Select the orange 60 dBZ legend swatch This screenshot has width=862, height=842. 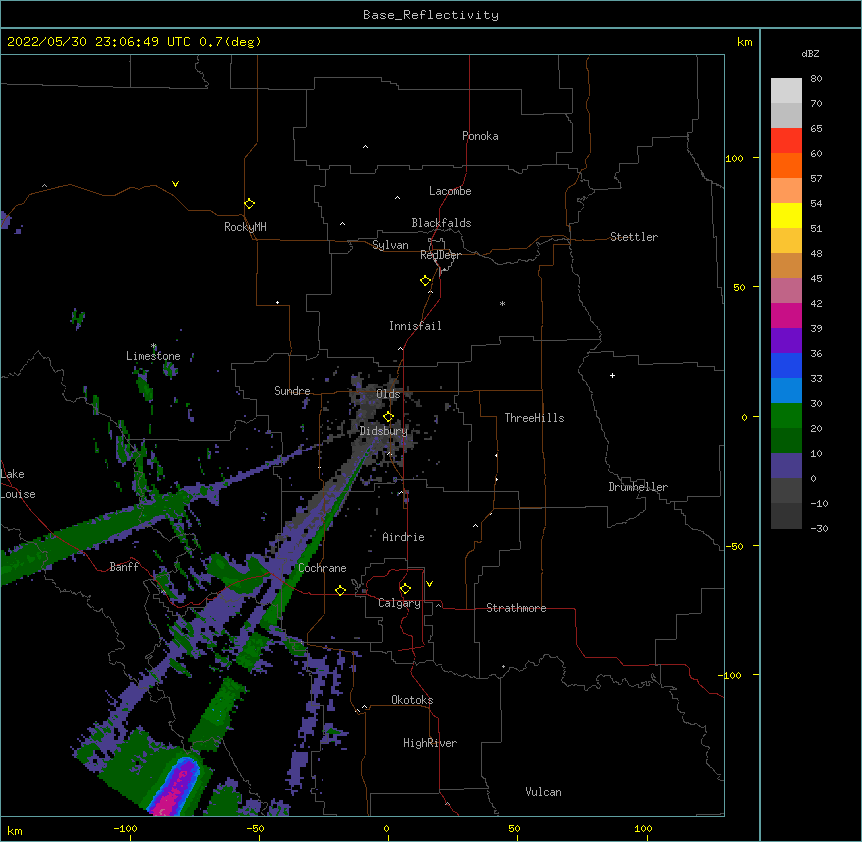click(786, 165)
